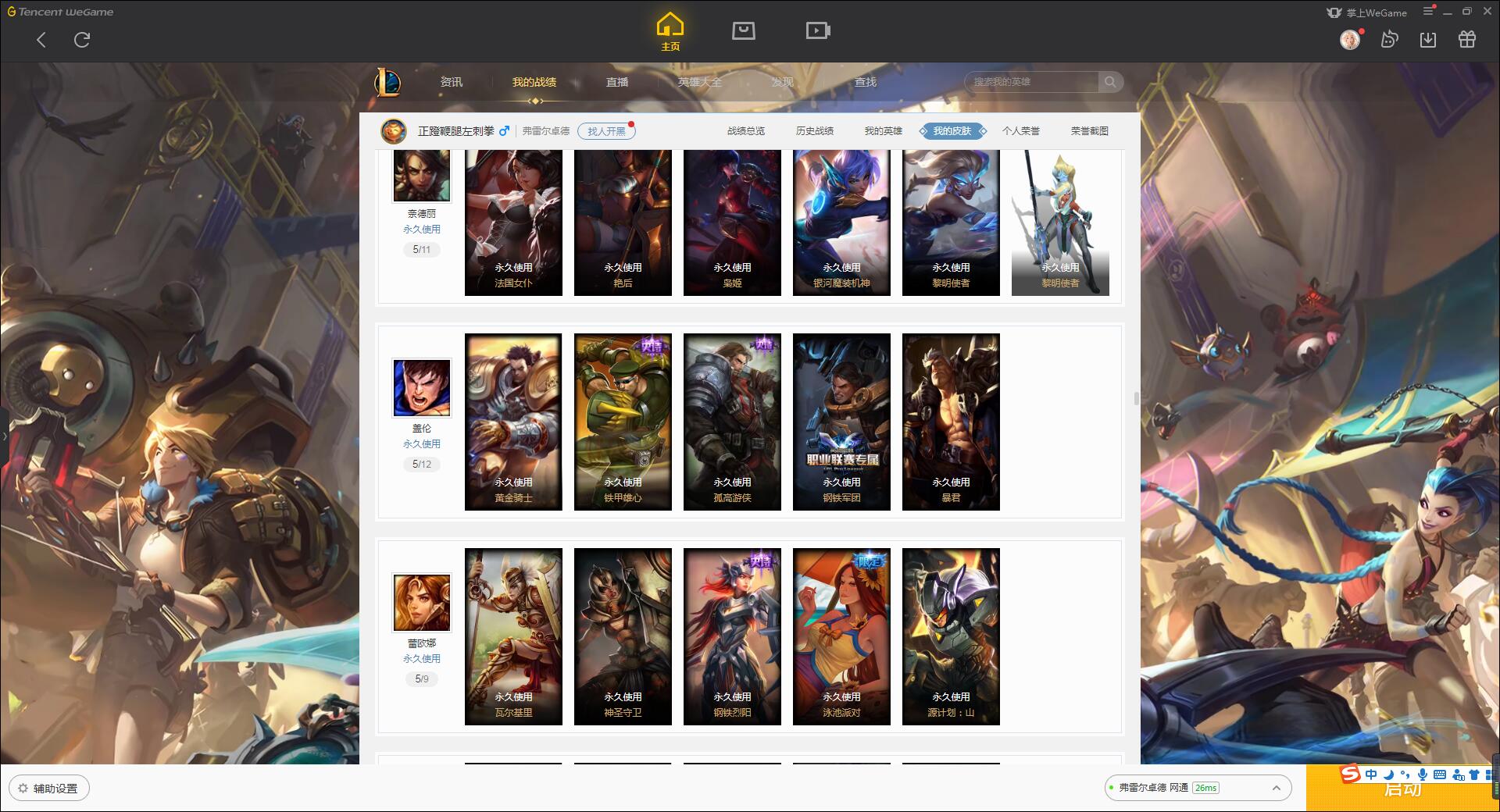Viewport: 1500px width, 812px height.
Task: Open the 孤高游侠 skin card
Action: pos(732,422)
